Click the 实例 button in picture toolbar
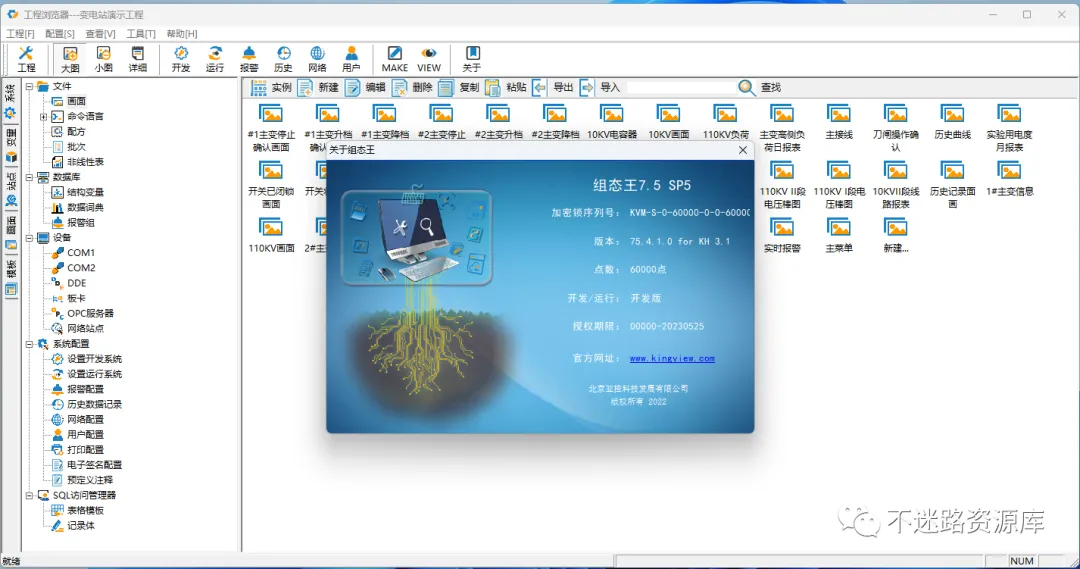The height and width of the screenshot is (569, 1080). [271, 87]
